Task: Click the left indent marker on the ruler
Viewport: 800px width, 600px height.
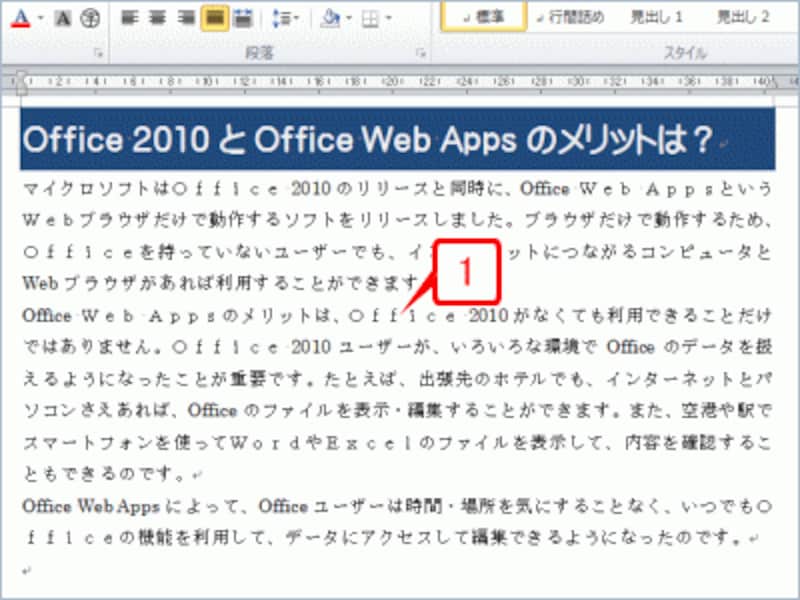Action: coord(21,83)
